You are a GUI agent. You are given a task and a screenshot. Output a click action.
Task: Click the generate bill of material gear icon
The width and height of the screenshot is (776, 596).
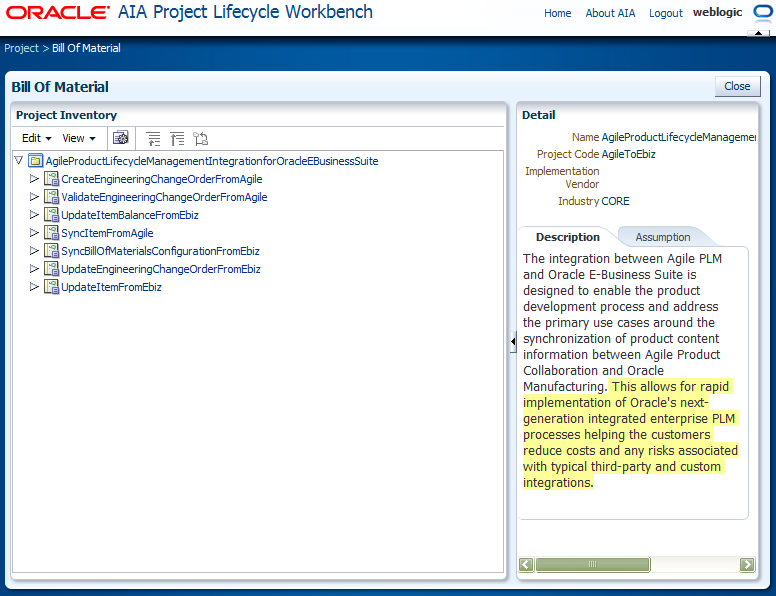120,138
